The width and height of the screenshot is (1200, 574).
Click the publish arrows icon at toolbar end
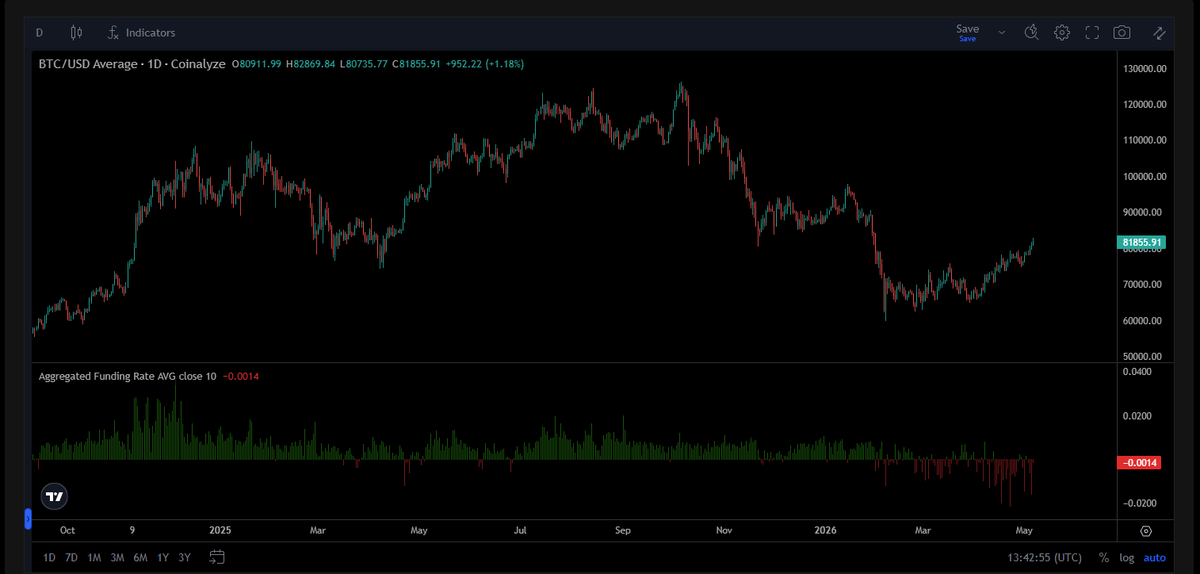click(1160, 32)
